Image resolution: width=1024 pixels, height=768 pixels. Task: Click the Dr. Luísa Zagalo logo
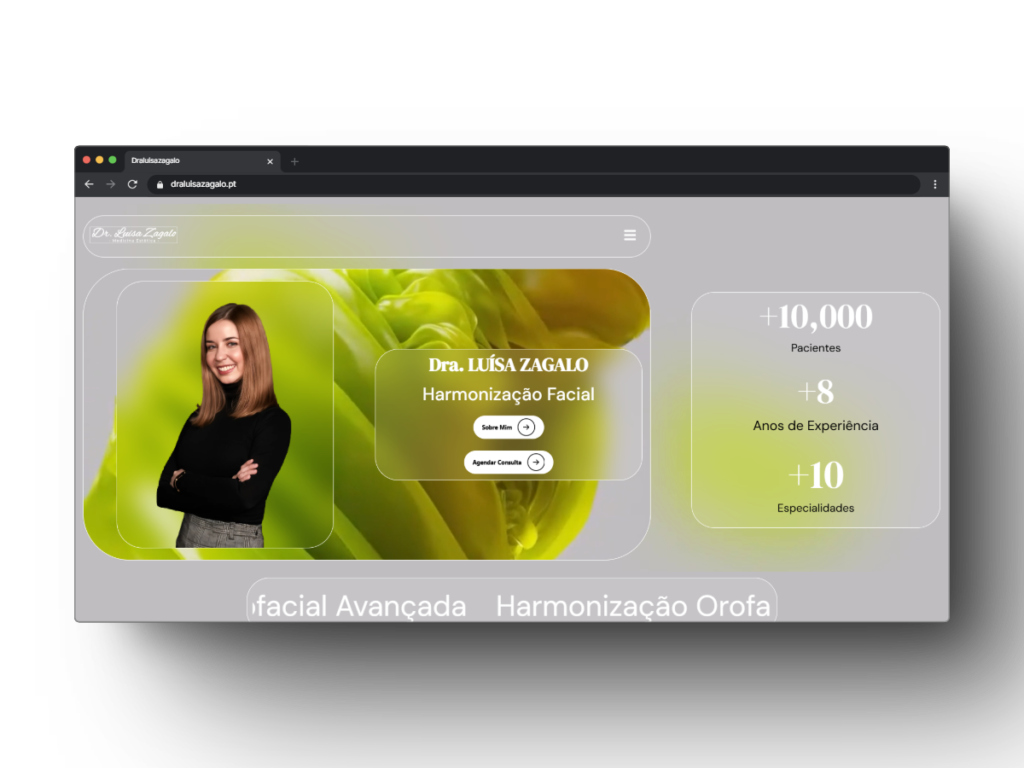coord(134,234)
